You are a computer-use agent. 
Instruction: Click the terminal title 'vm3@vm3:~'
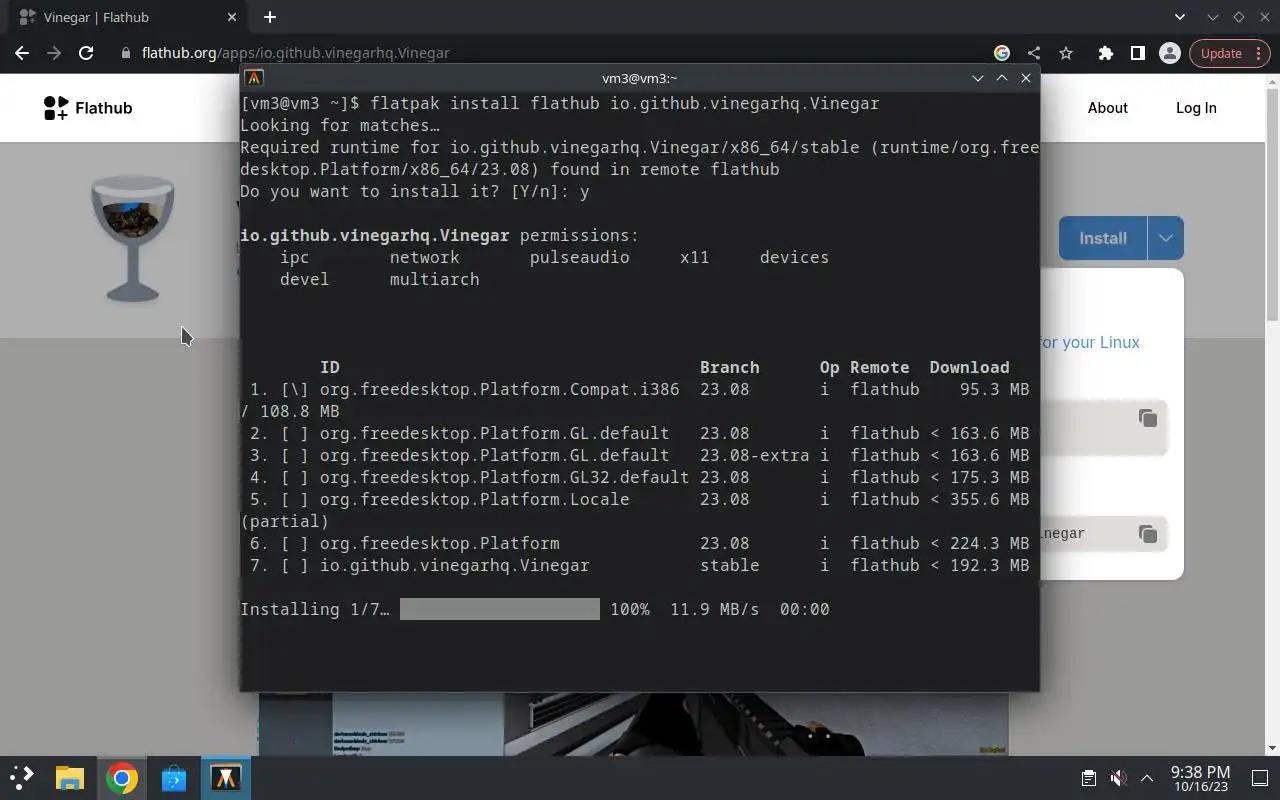[640, 78]
